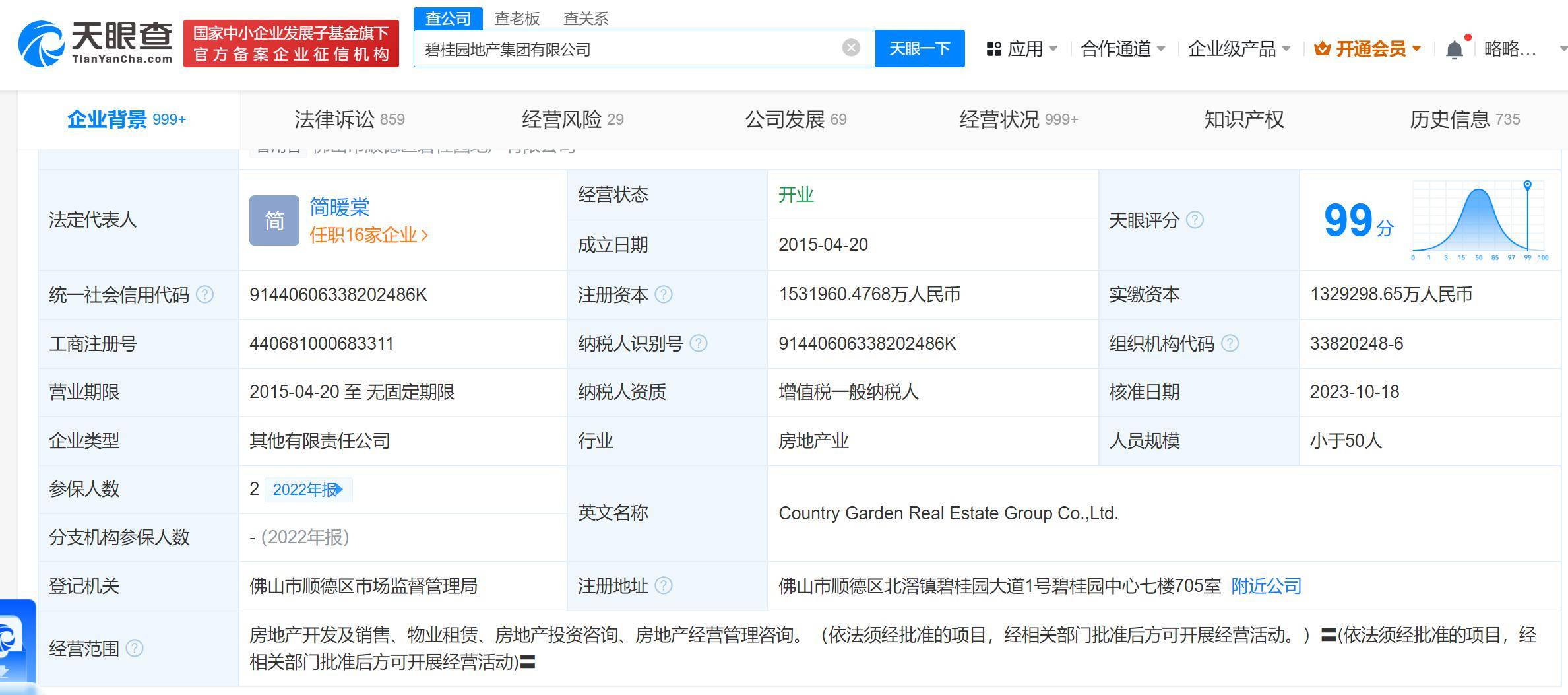1568x695 pixels.
Task: Select the 查关系 search tab
Action: [586, 18]
